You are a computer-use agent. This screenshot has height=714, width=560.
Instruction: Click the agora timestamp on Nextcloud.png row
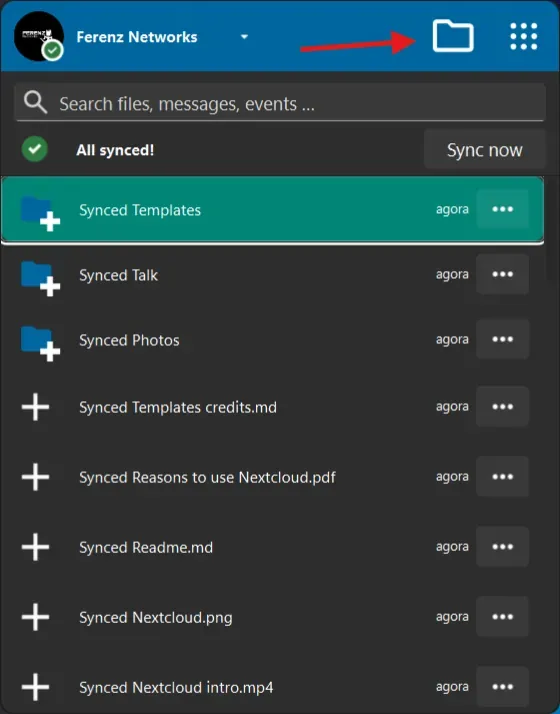(452, 618)
